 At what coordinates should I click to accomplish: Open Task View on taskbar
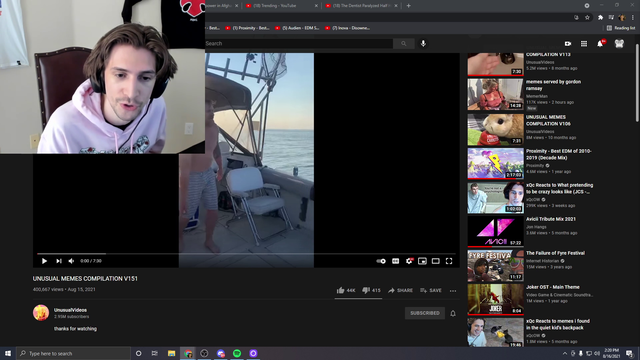(155, 353)
